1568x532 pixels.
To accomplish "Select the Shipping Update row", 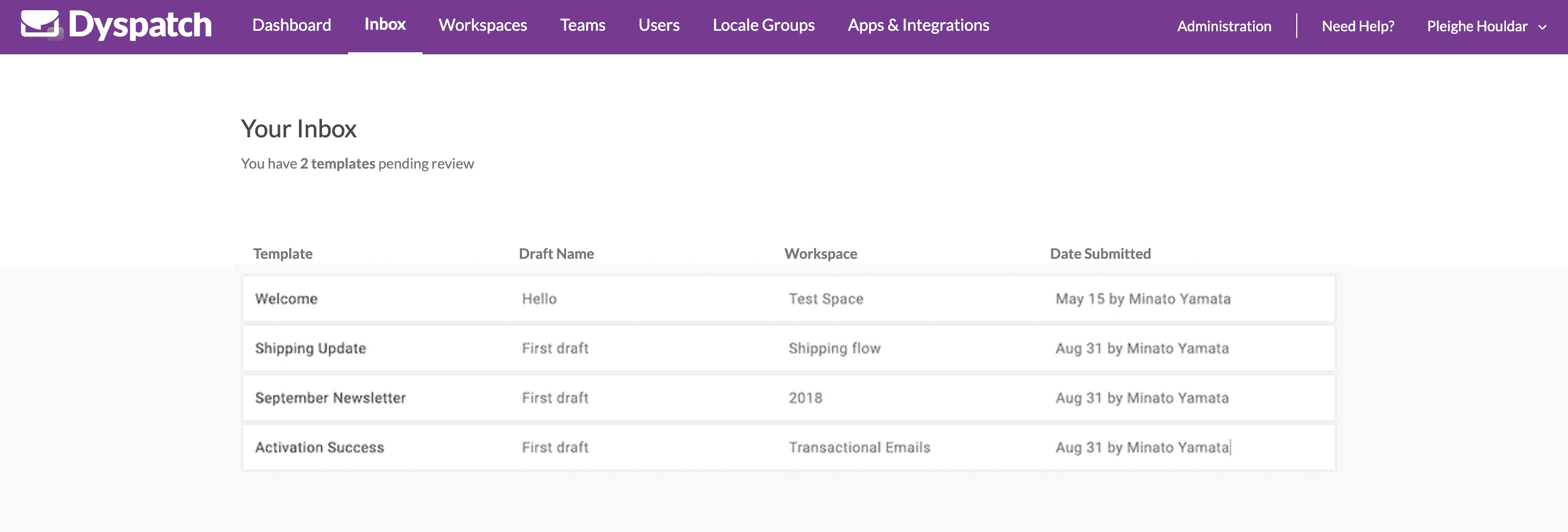I will pos(311,348).
